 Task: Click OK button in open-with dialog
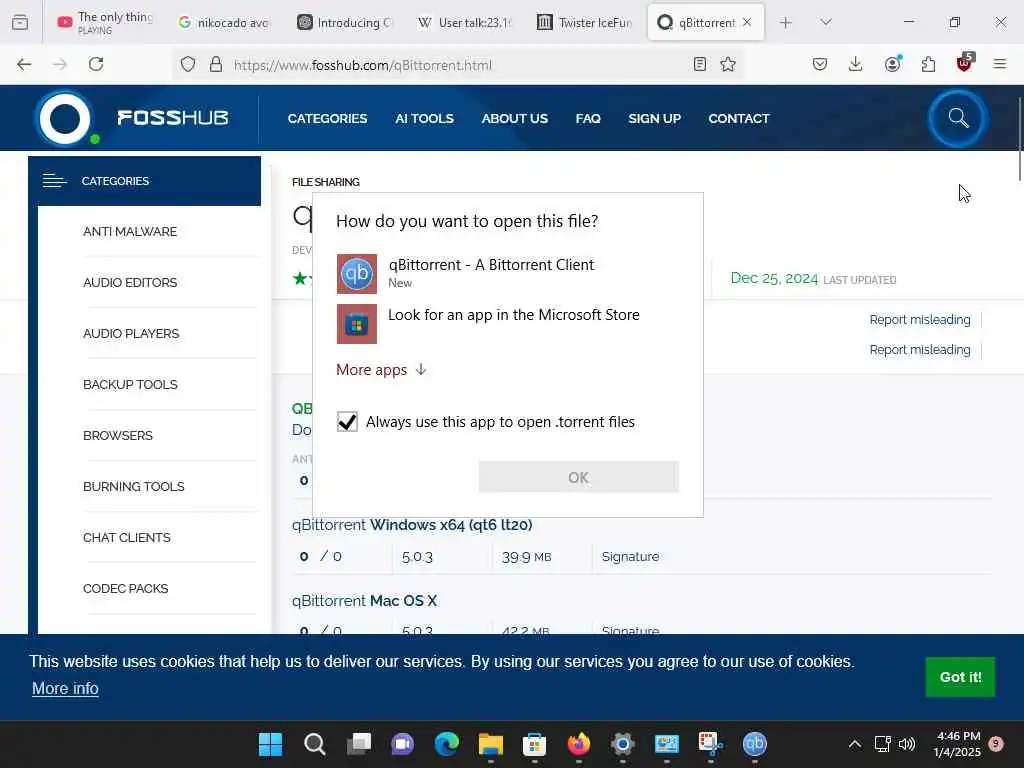[x=579, y=477]
